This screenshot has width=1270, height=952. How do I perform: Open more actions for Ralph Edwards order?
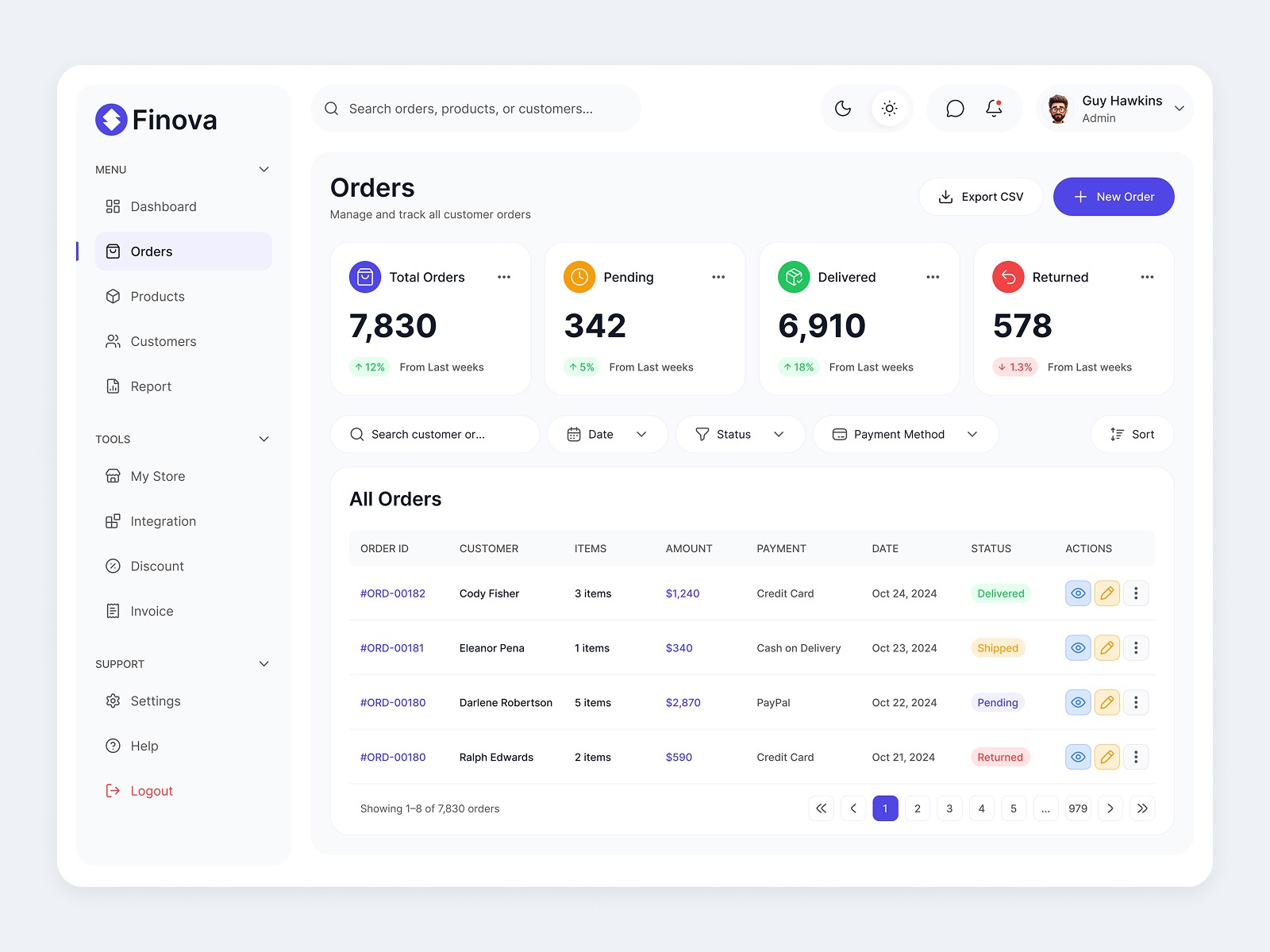(1136, 757)
